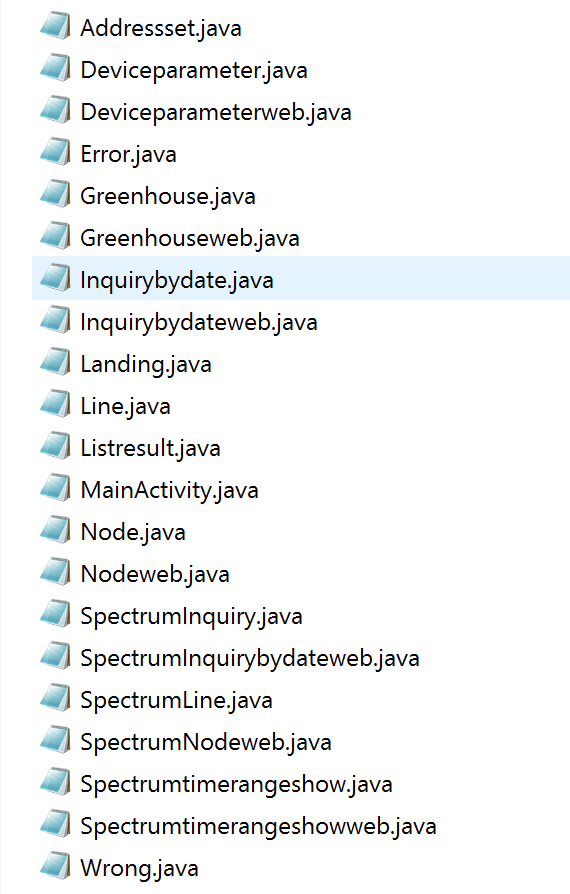Select the Greenhouseweb.java file name
This screenshot has height=894, width=570.
190,238
